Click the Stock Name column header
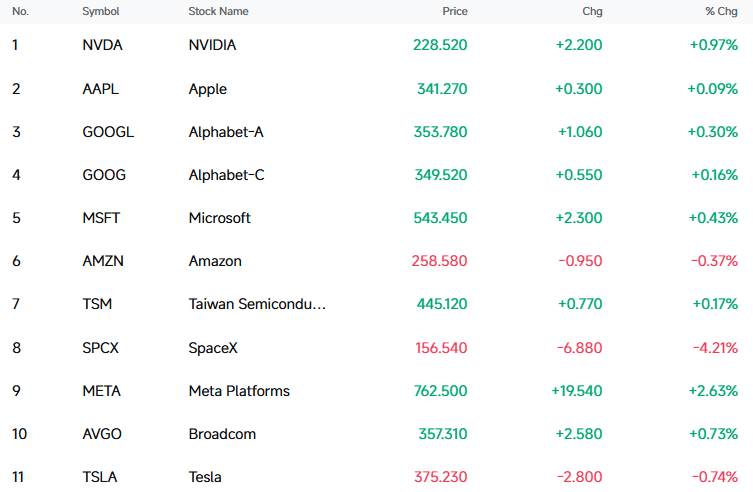753x492 pixels. pos(218,12)
